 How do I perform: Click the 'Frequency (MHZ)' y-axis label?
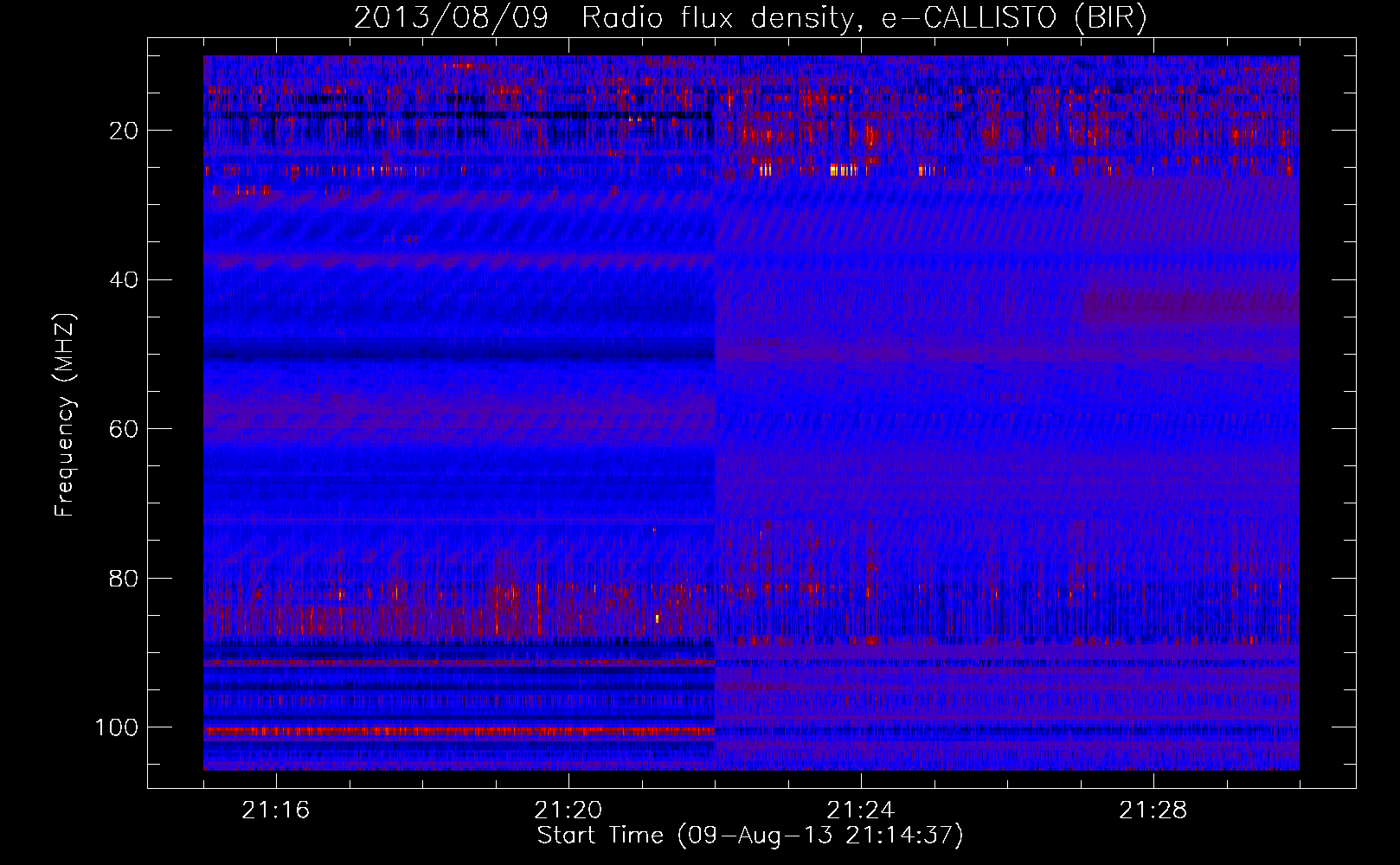pyautogui.click(x=65, y=415)
